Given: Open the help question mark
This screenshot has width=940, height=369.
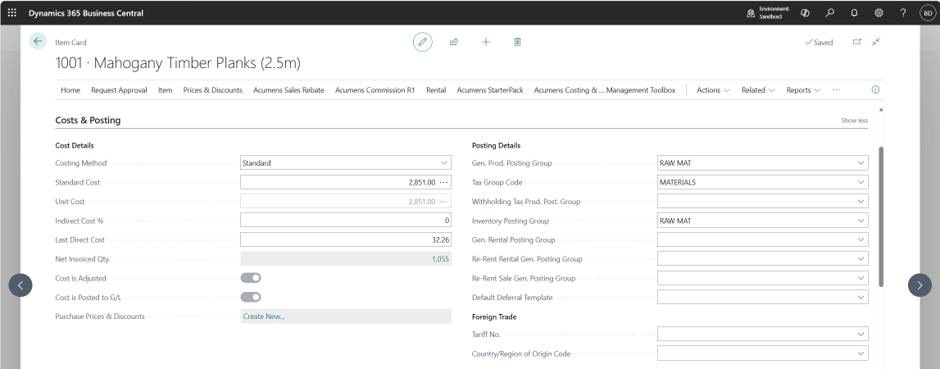Looking at the screenshot, I should click(903, 13).
